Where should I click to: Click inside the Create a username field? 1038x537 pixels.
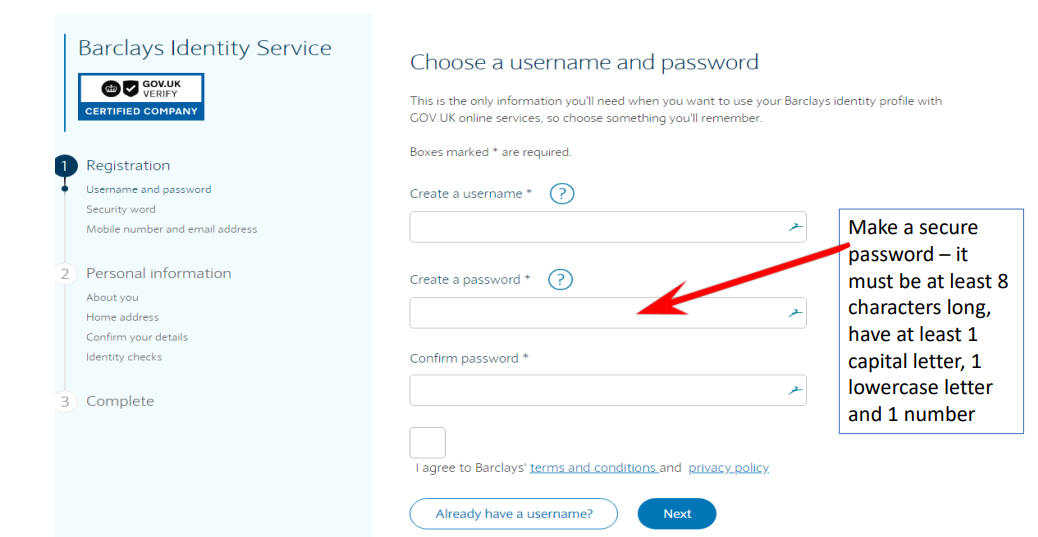pos(595,227)
